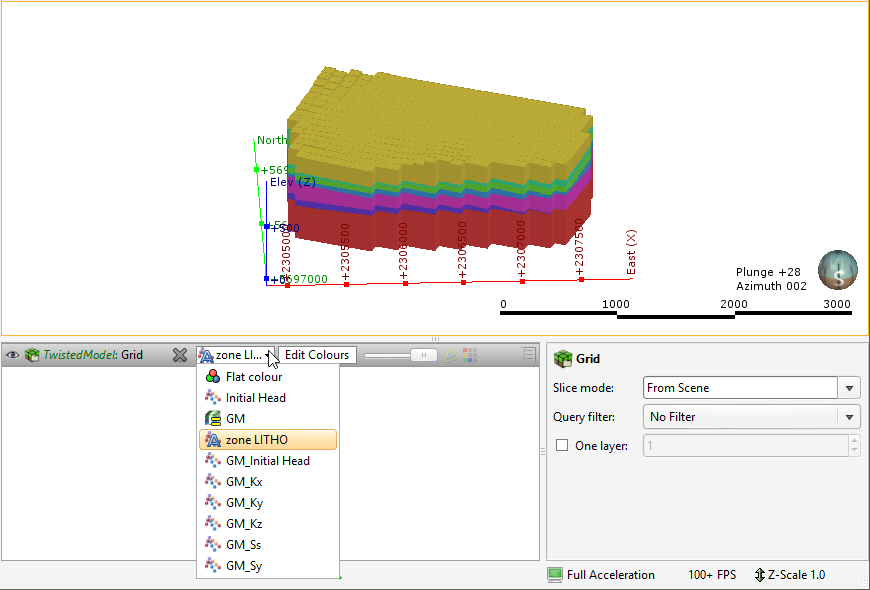Screen dimensions: 870x590
Task: Click the Grid panel header cube icon
Action: [563, 359]
